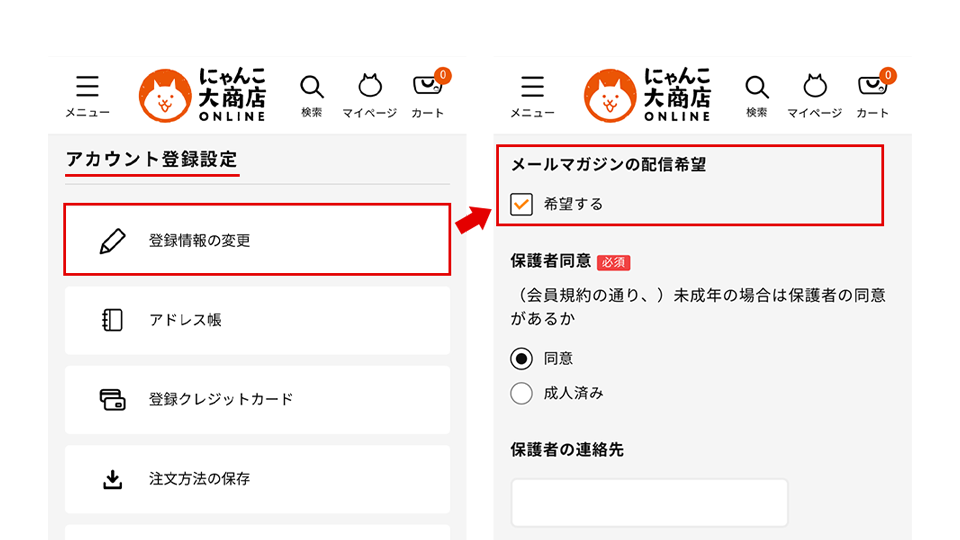Screen dimensions: 960x540
Task: Uncheck the 希望する newsletter checkbox
Action: 521,204
